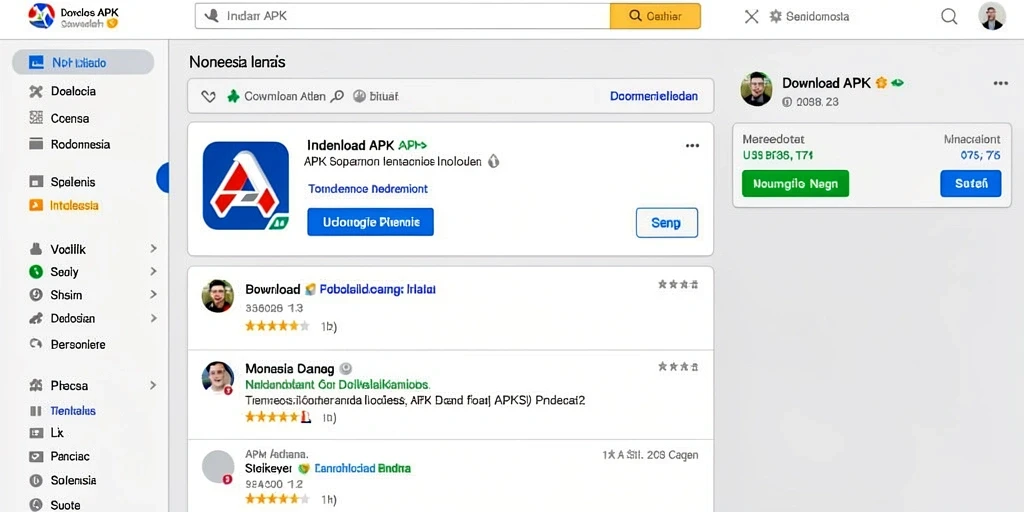Focus the Indarr APK search field
This screenshot has width=1024, height=512.
[x=402, y=16]
